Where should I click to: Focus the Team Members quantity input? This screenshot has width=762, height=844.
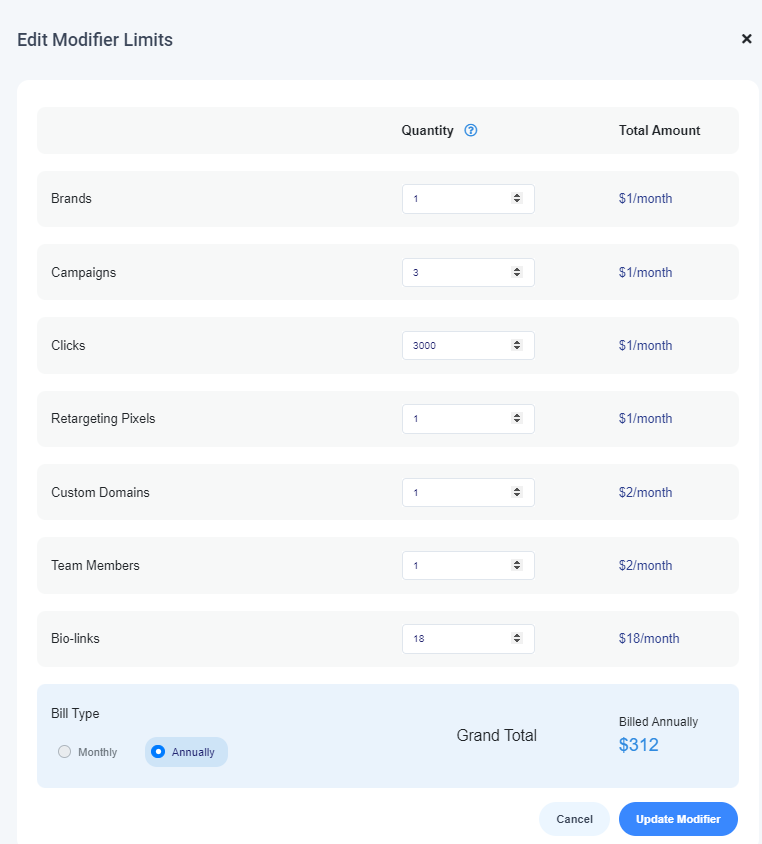[455, 565]
